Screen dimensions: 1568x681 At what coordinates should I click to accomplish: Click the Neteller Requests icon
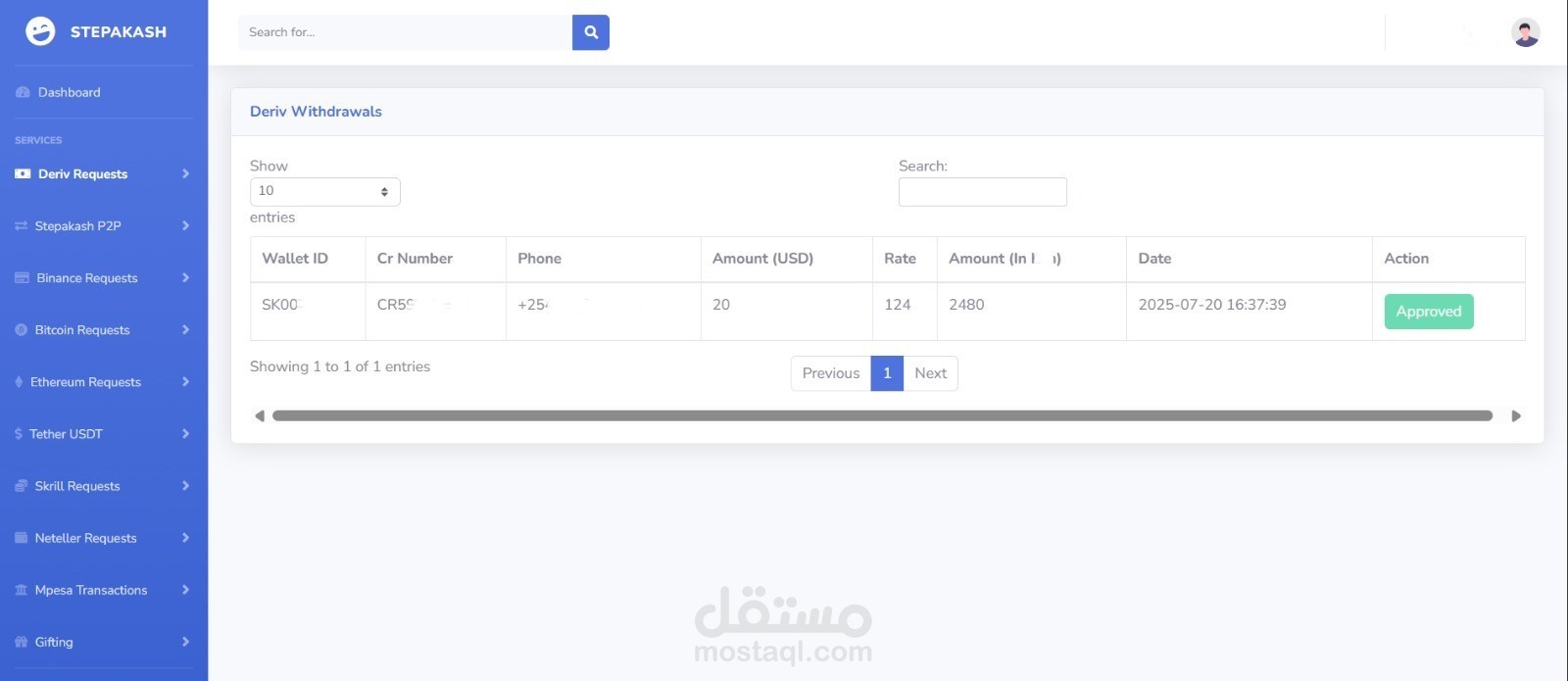pos(21,537)
